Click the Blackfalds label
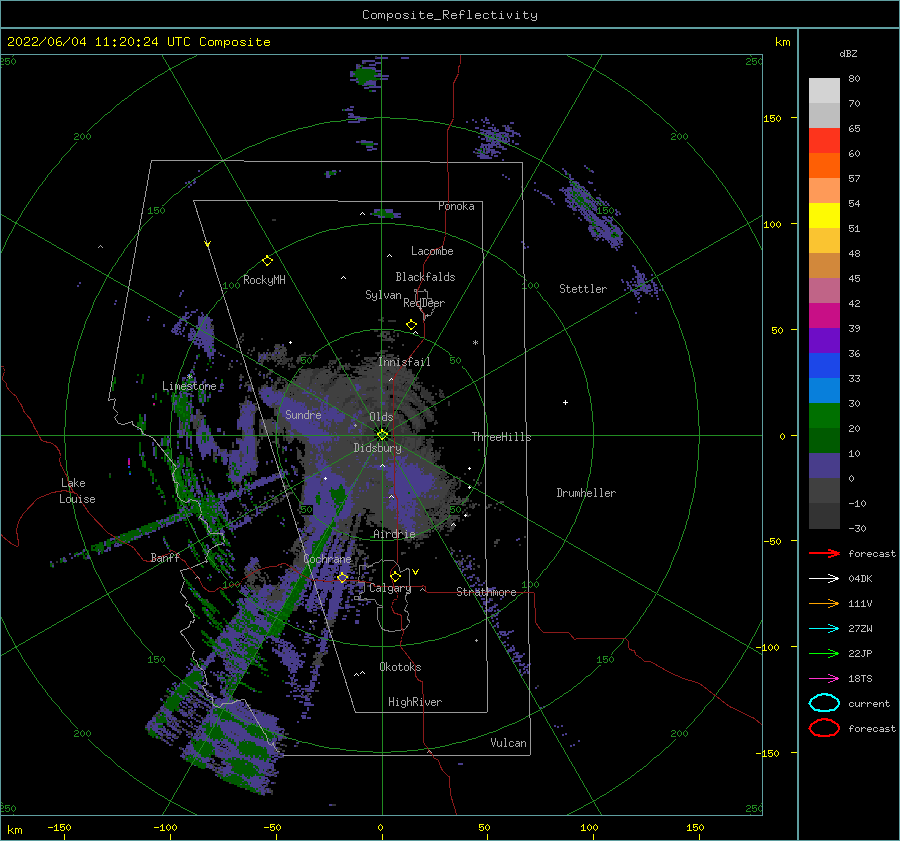Image resolution: width=900 pixels, height=841 pixels. click(x=425, y=277)
